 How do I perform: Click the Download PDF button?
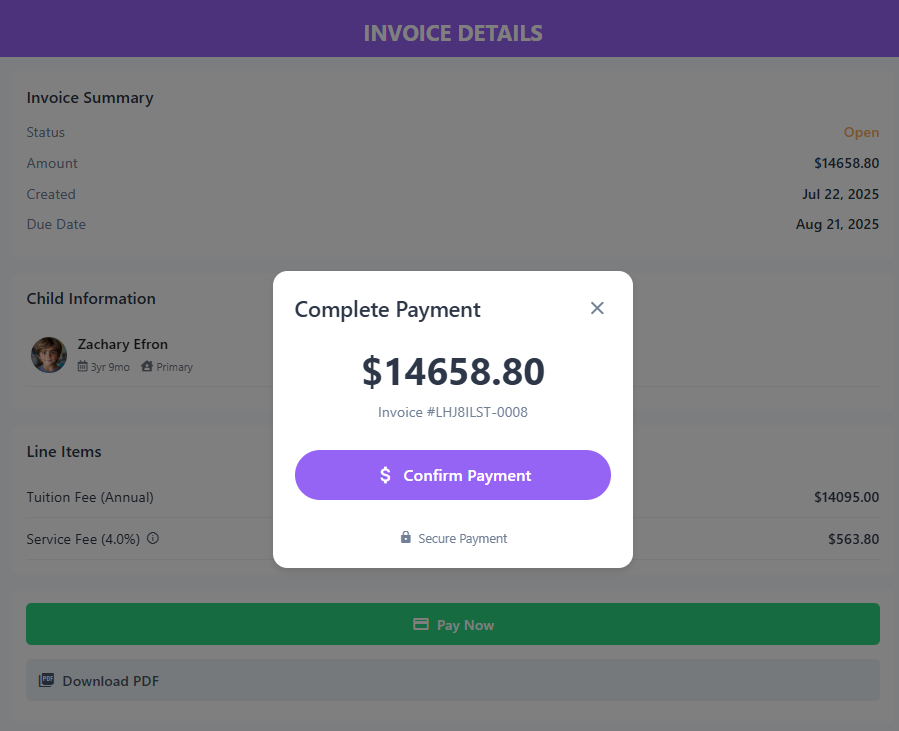tap(452, 680)
